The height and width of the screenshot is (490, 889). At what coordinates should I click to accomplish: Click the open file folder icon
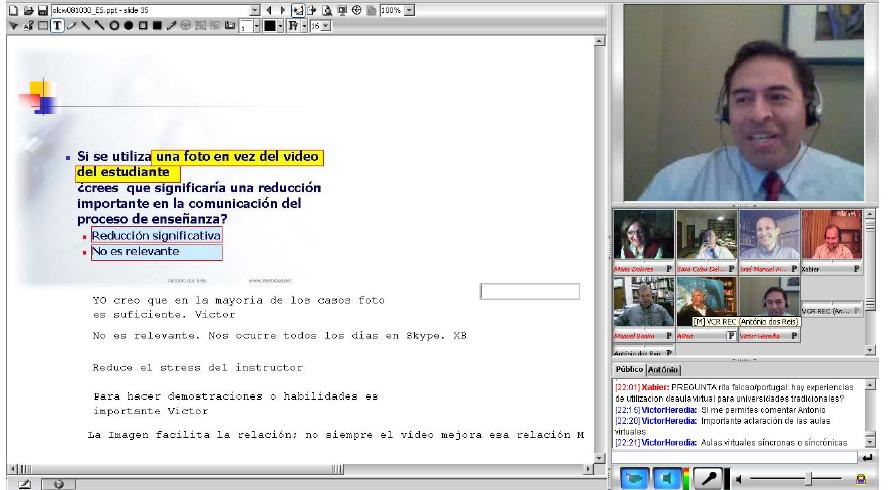pos(28,10)
